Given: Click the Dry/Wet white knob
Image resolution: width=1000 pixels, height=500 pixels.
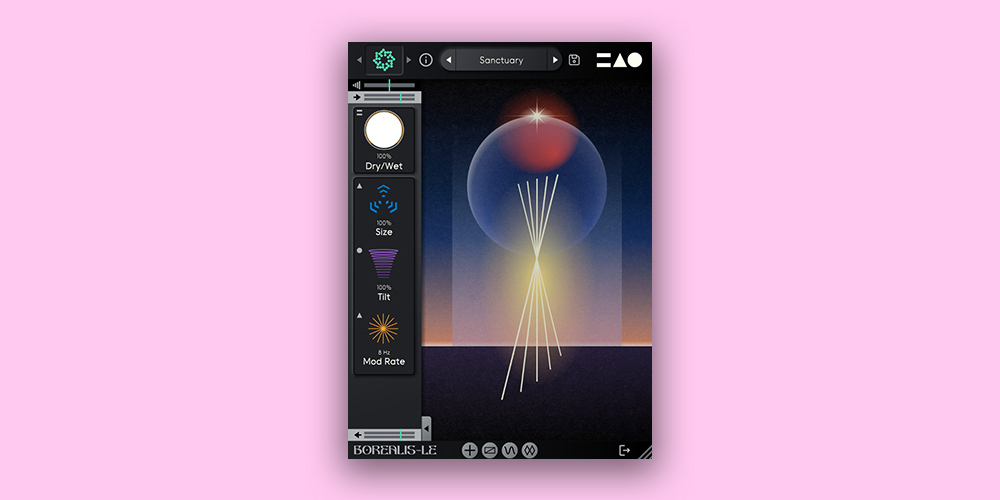Looking at the screenshot, I should pos(384,130).
